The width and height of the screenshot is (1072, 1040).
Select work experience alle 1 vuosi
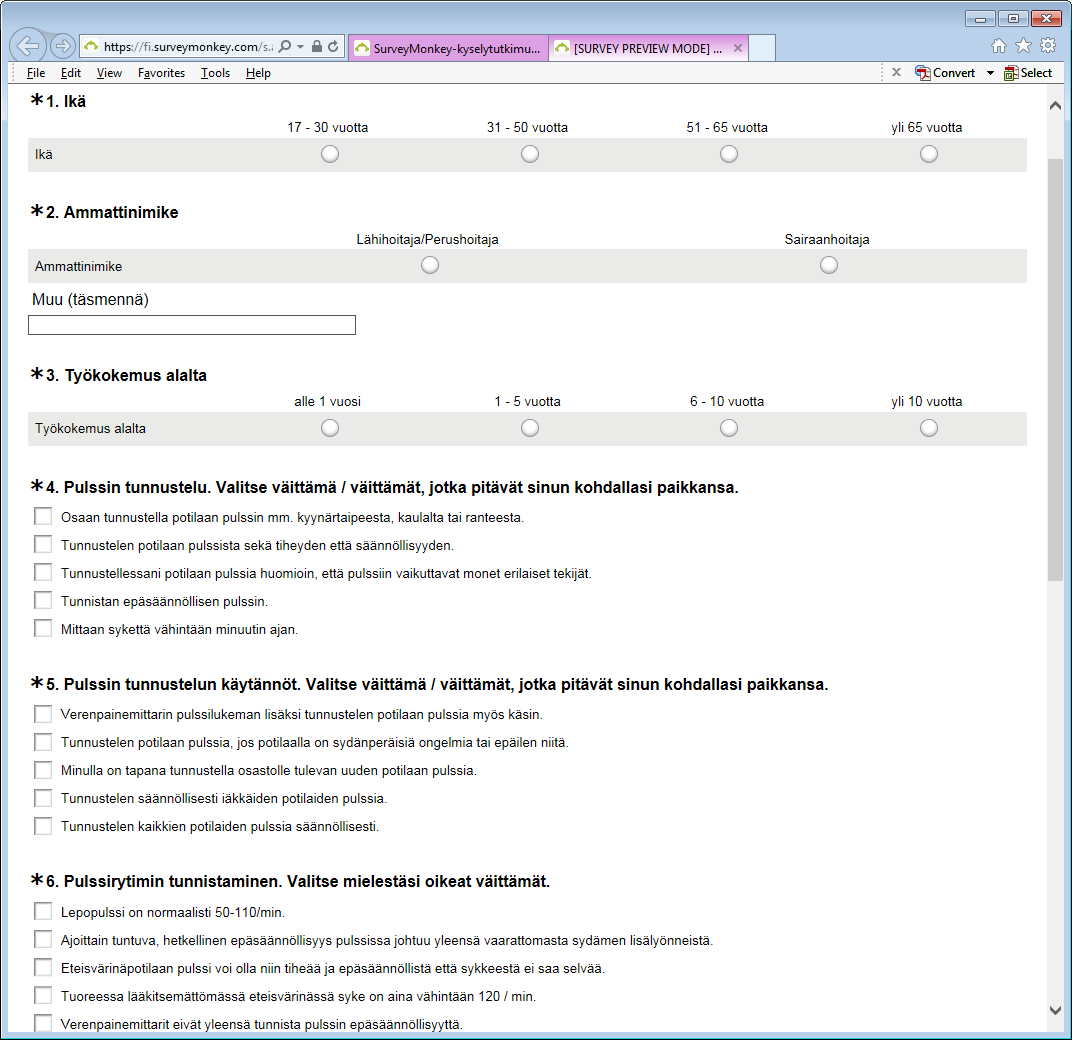pyautogui.click(x=330, y=428)
